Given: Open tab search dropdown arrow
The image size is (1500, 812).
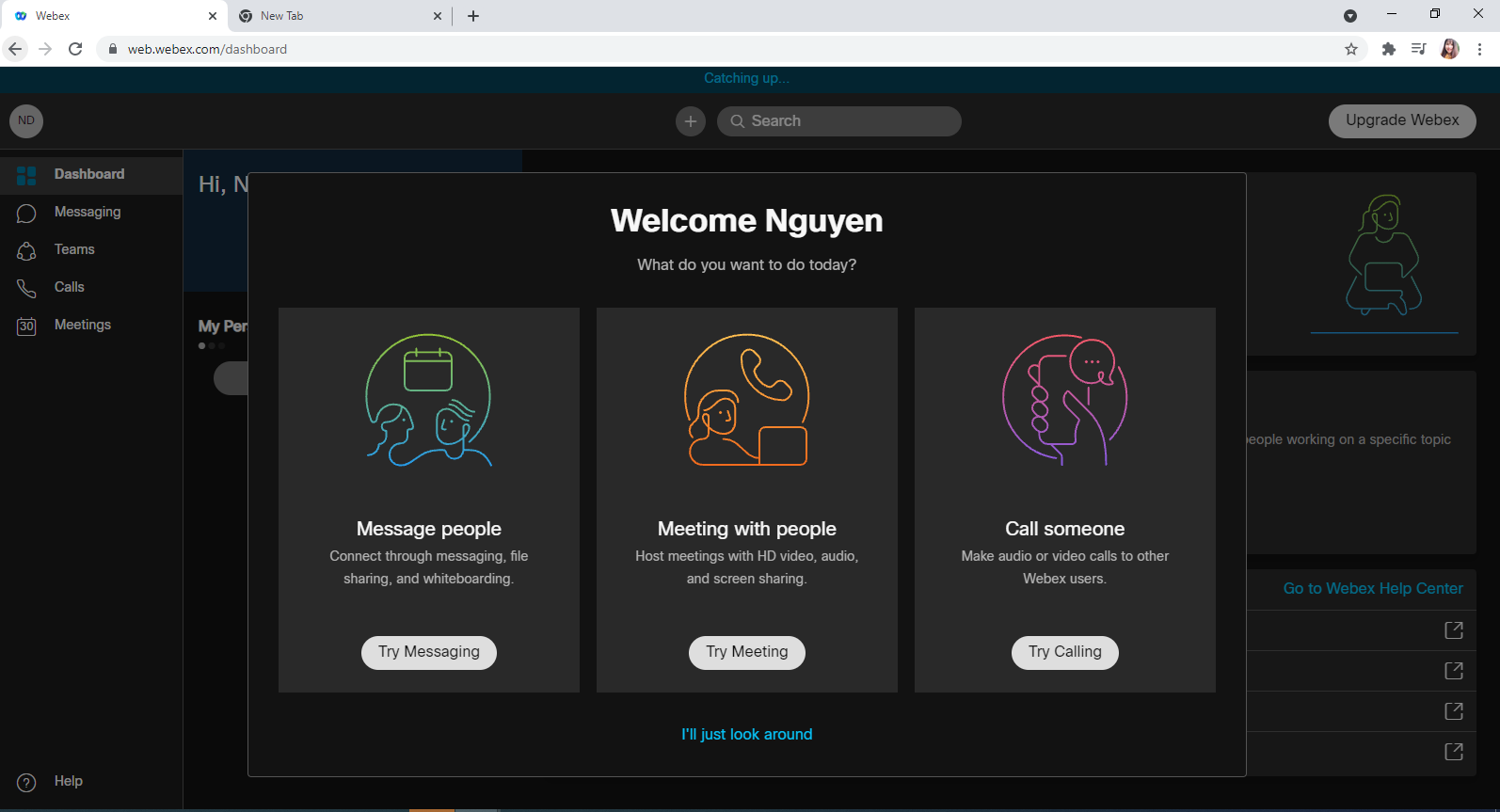Looking at the screenshot, I should click(x=1350, y=16).
